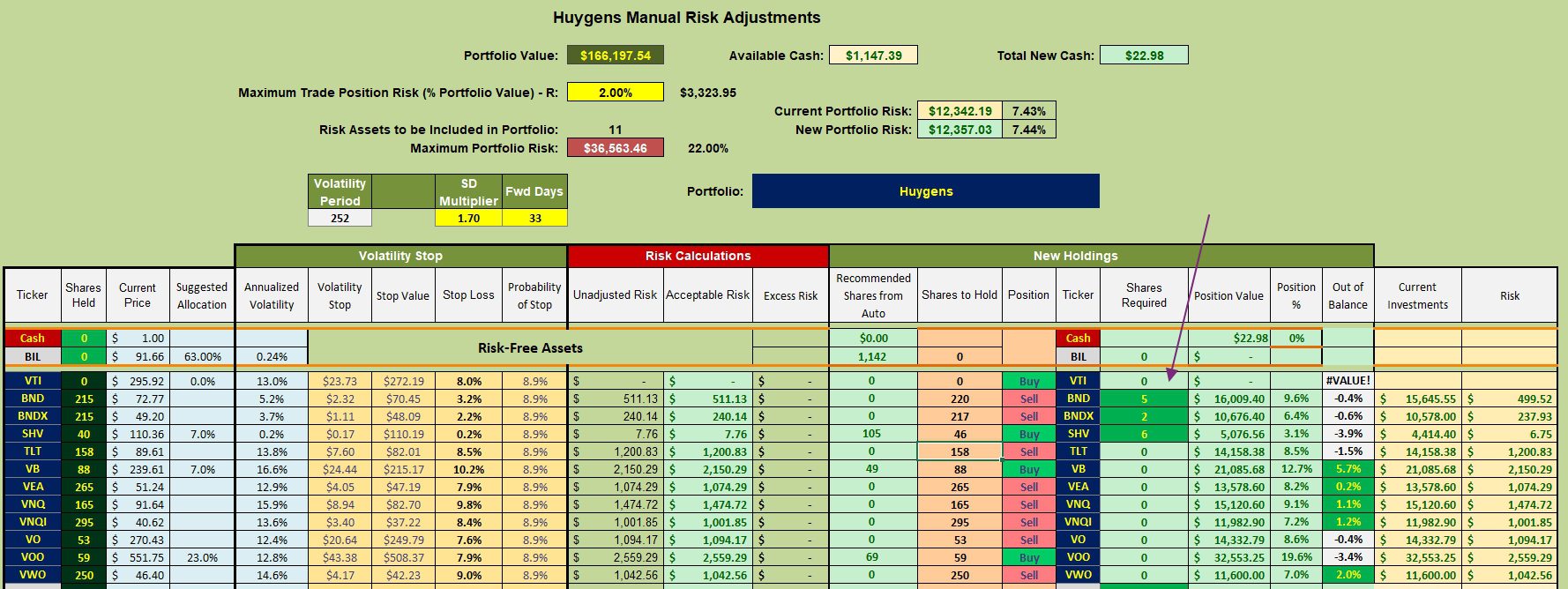The image size is (1568, 589).
Task: Select VOO suggested allocation 23.0%
Action: 202,557
